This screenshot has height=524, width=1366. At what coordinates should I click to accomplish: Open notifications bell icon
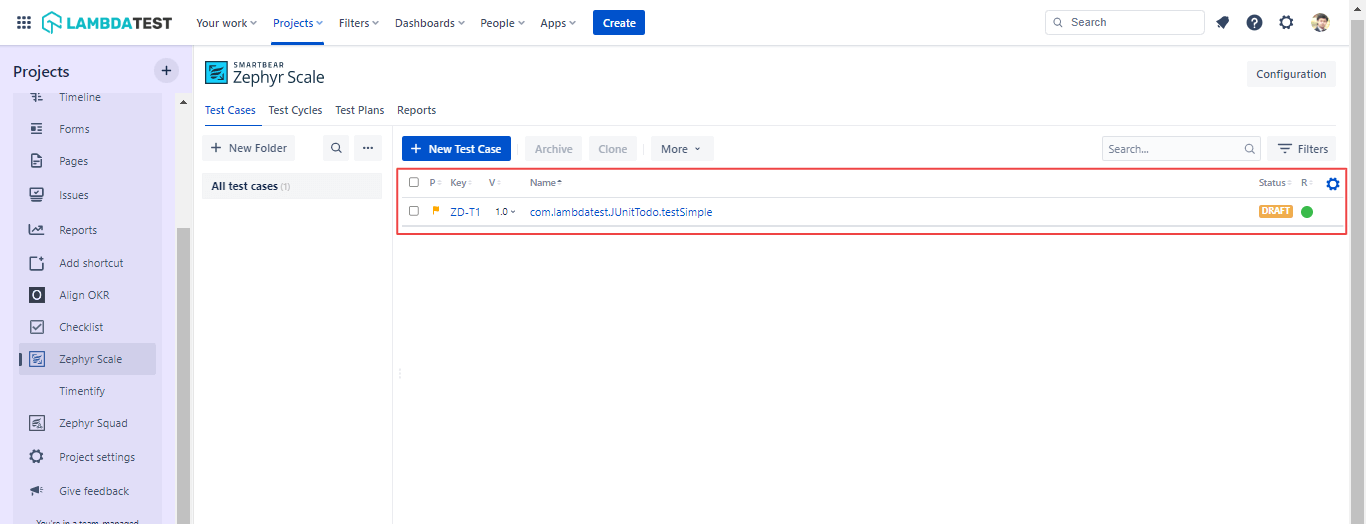click(1222, 22)
